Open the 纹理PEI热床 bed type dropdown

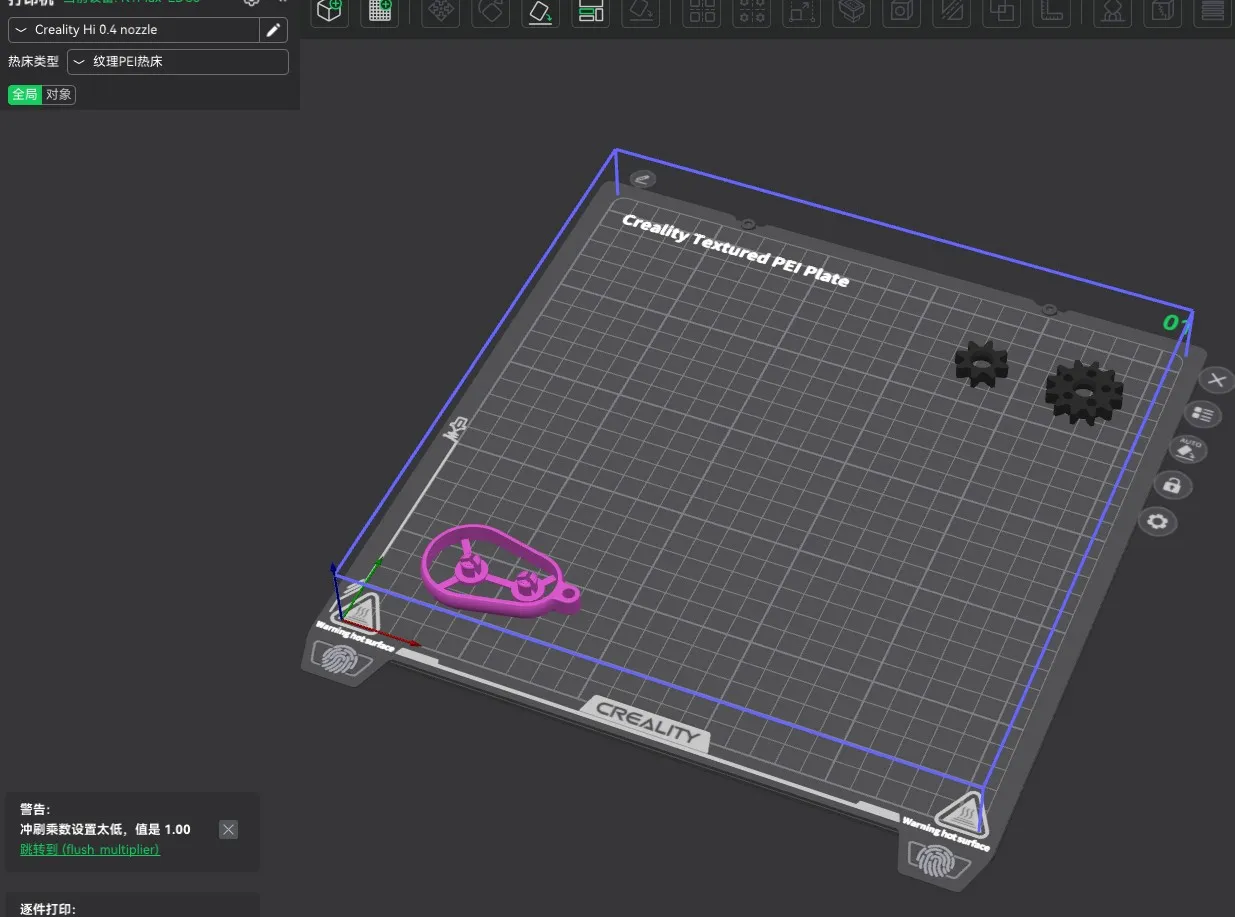[178, 62]
